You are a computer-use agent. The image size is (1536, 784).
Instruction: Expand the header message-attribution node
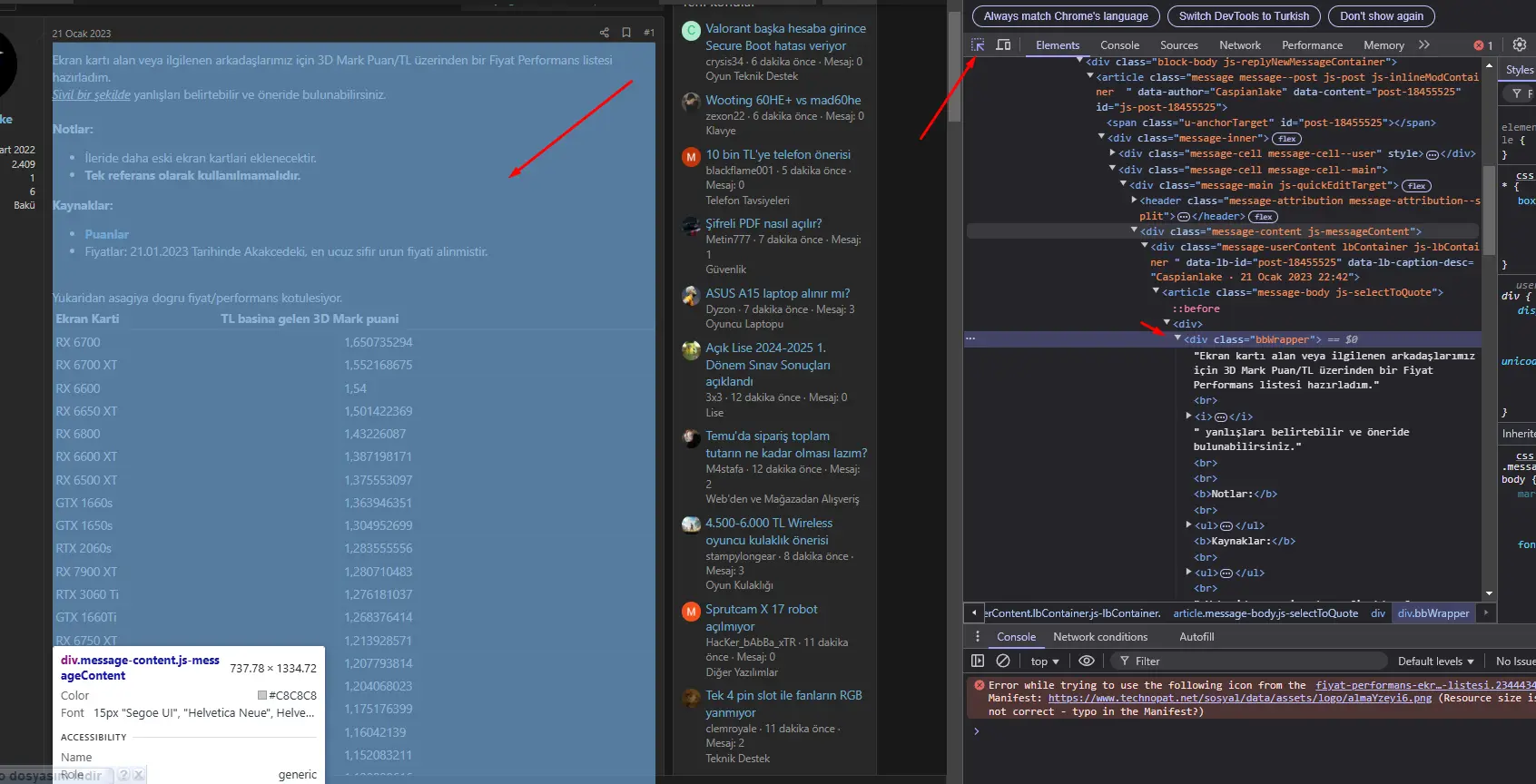click(1134, 200)
